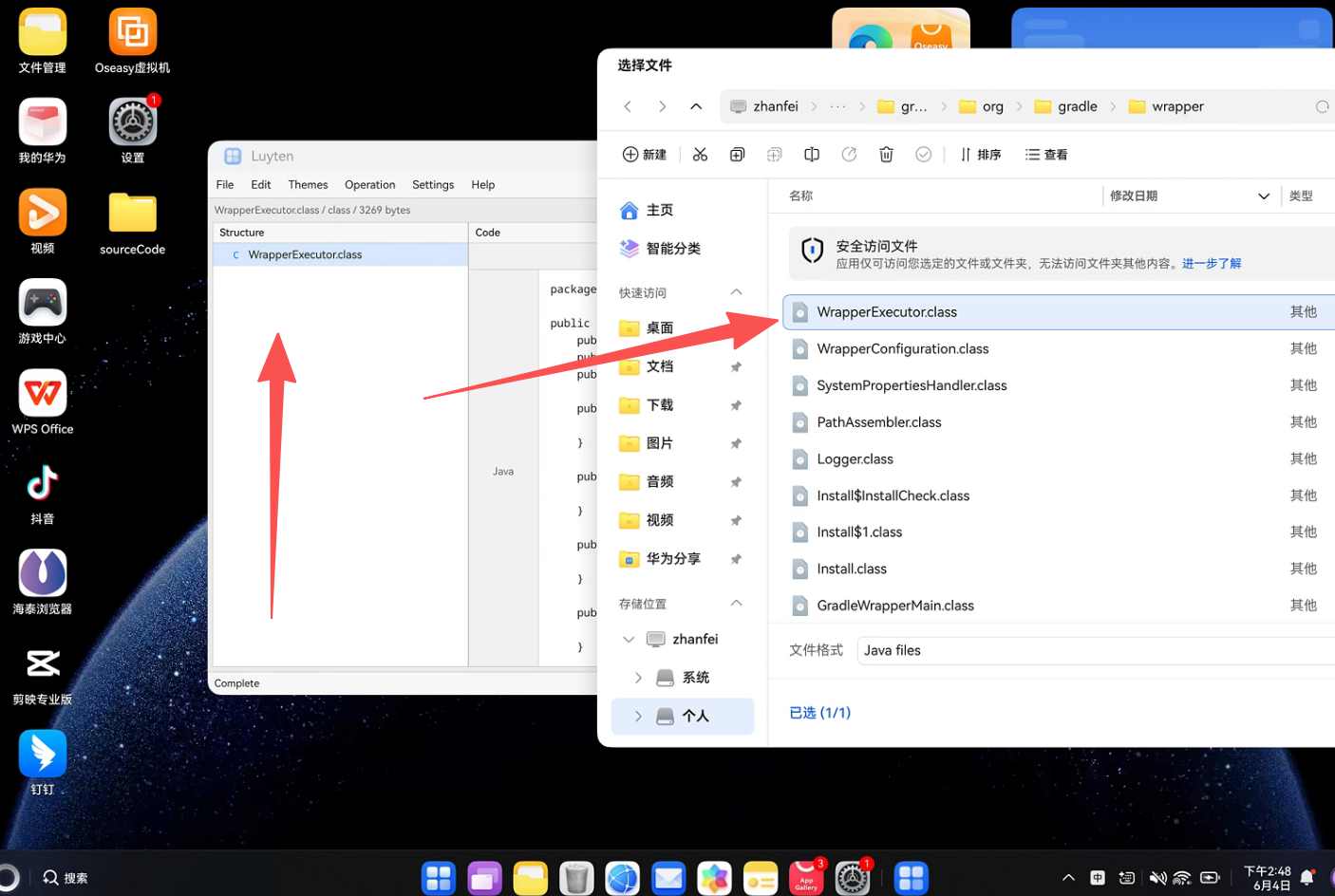Open the Operation menu in Luyten
The image size is (1335, 896).
click(x=369, y=185)
